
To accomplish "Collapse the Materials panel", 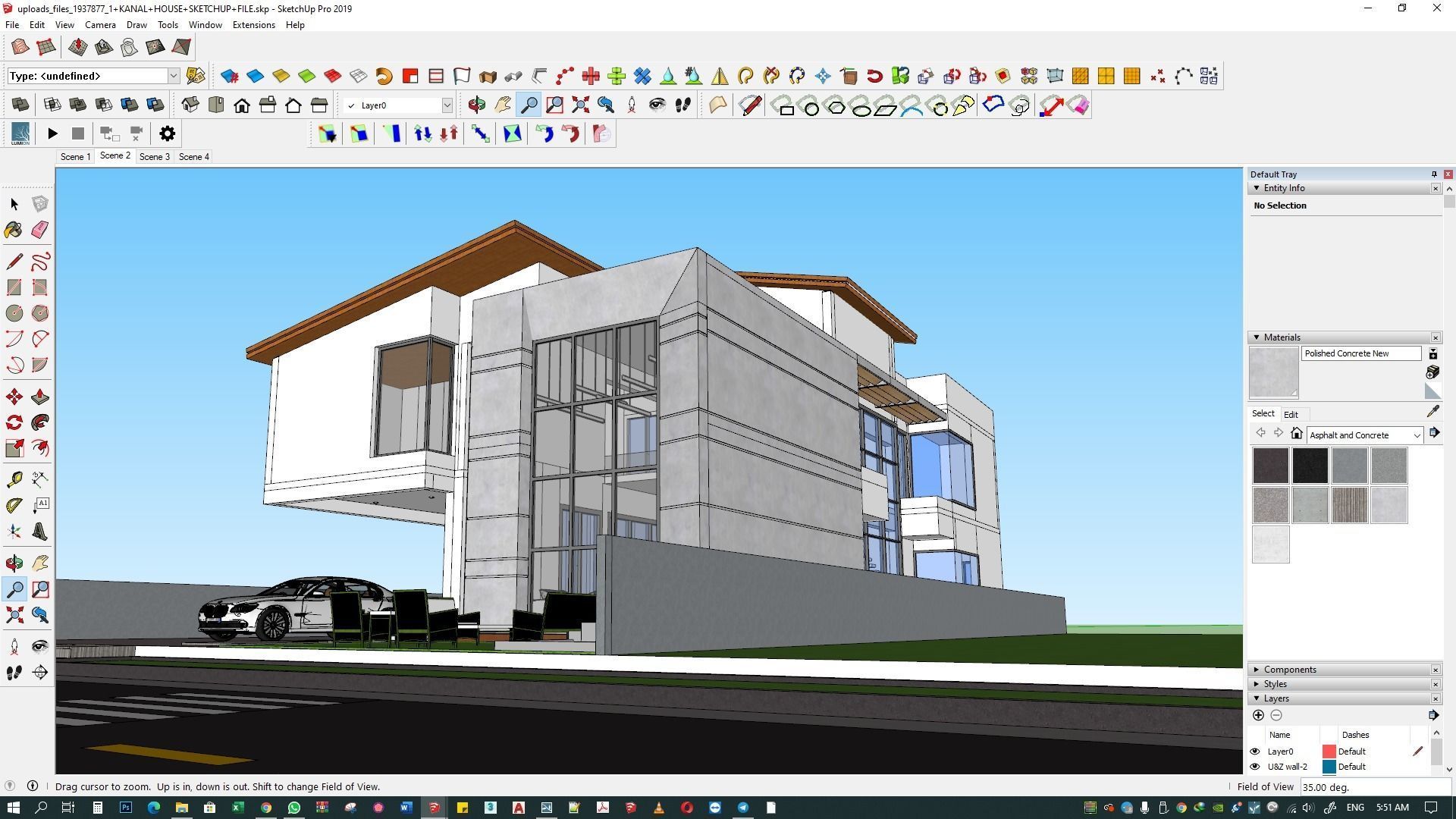I will 1257,337.
